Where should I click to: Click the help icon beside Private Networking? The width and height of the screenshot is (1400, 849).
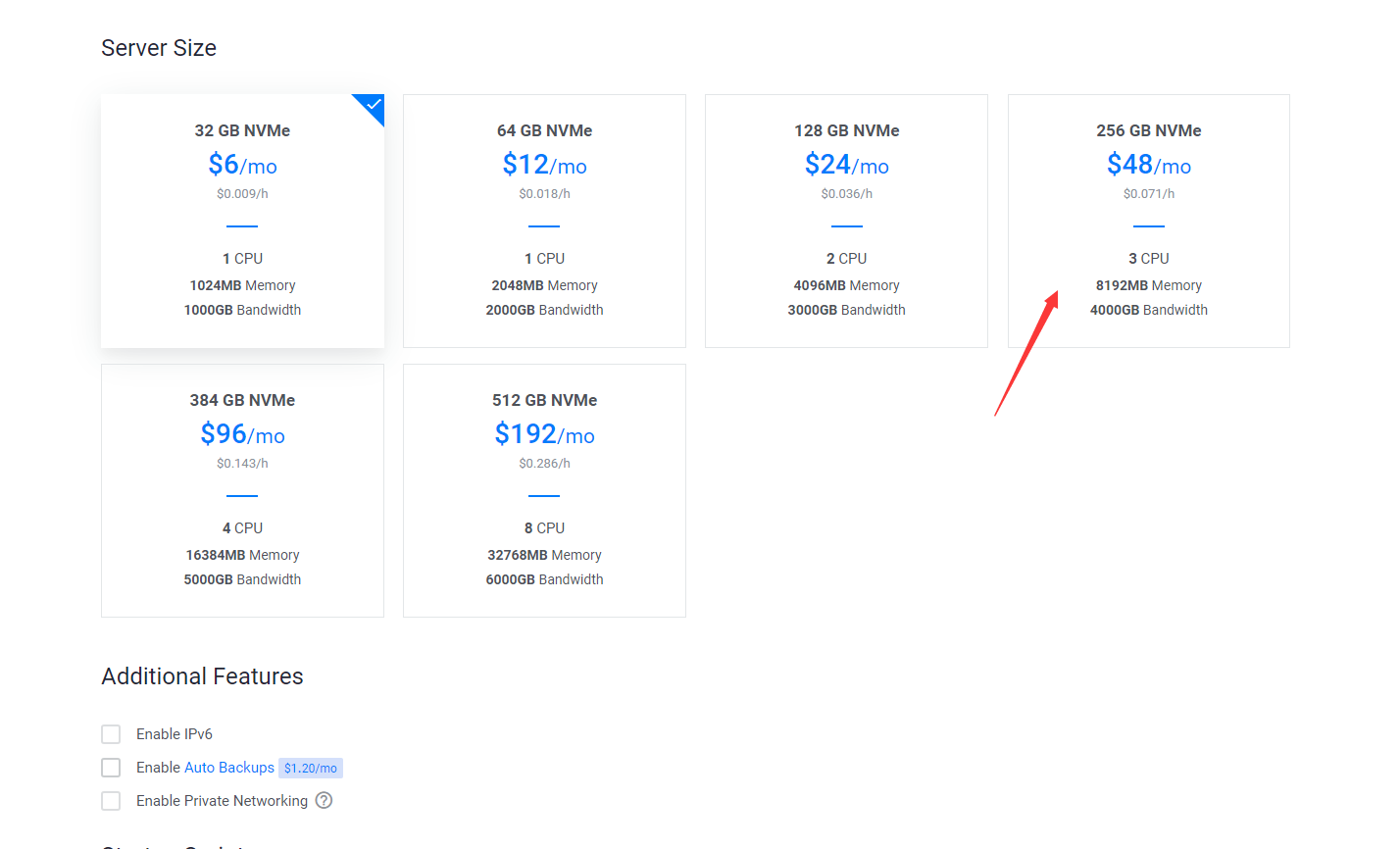[324, 800]
